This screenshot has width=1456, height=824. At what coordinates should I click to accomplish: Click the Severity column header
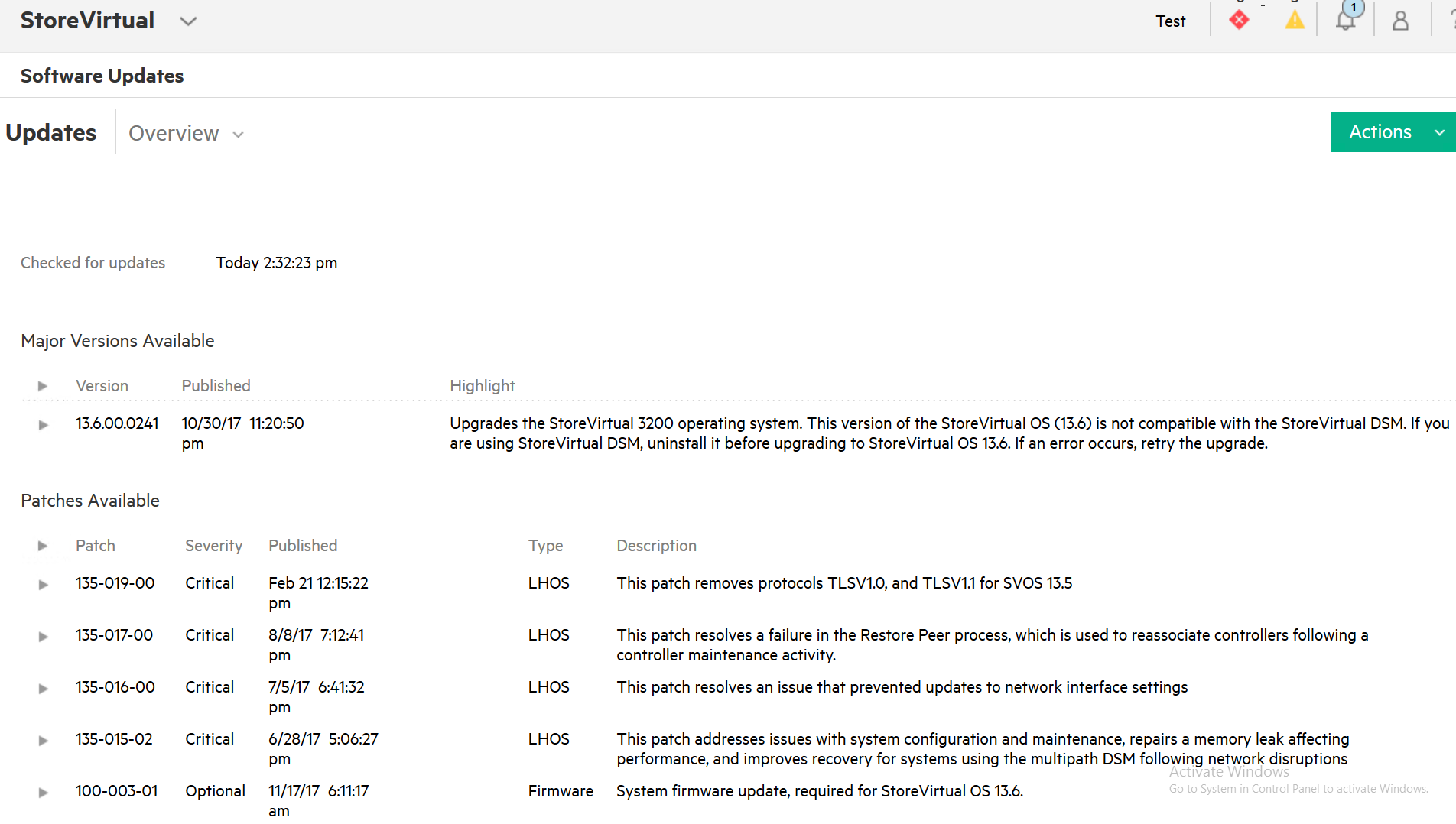pos(213,546)
